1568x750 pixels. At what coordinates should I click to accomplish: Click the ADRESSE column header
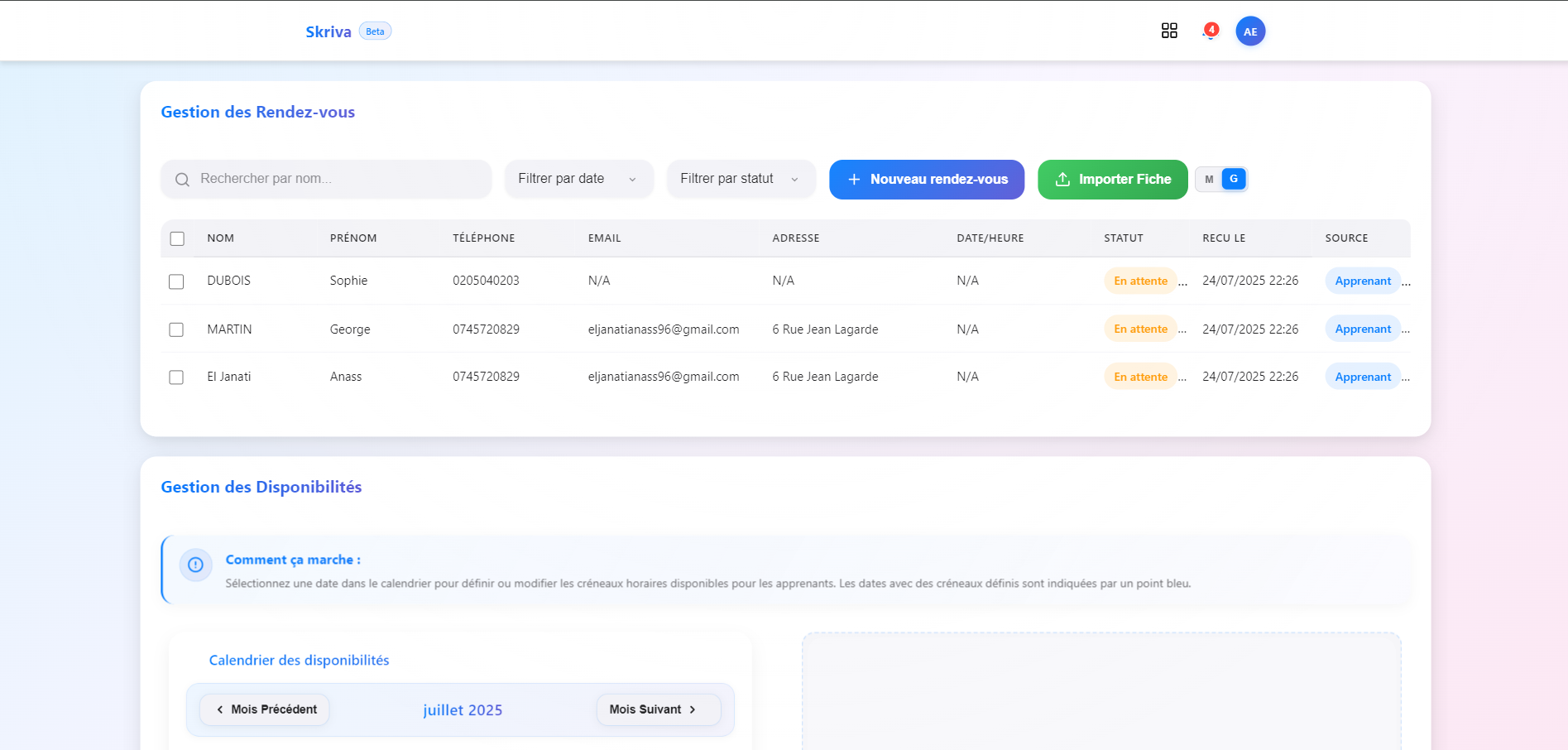coord(796,238)
